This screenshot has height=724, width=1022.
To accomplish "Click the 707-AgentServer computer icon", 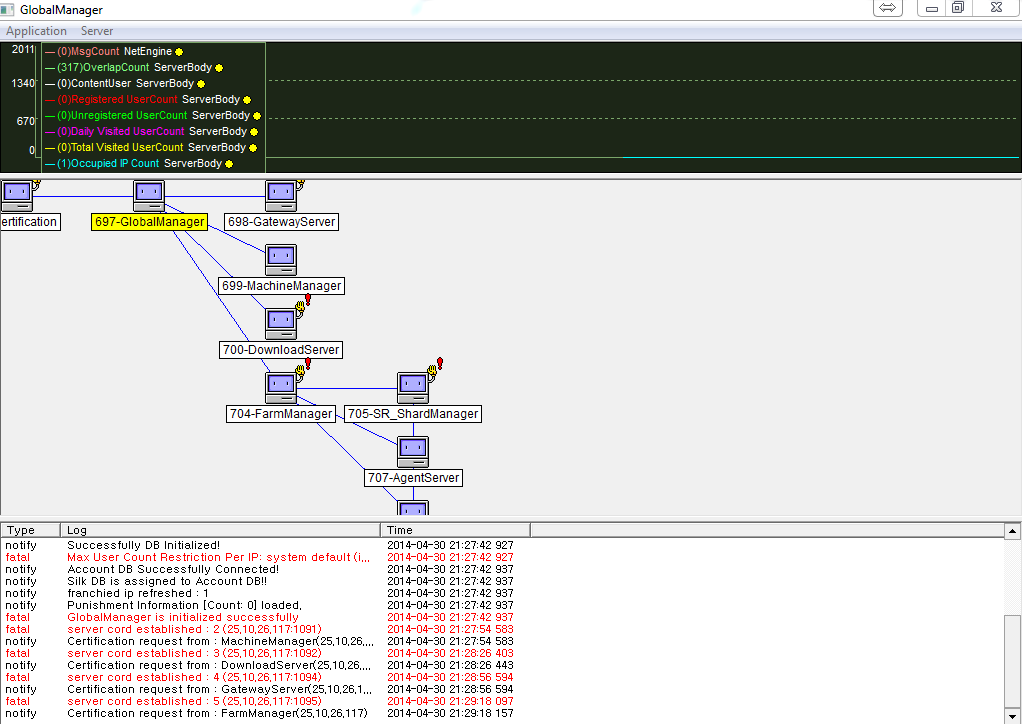I will (x=413, y=452).
